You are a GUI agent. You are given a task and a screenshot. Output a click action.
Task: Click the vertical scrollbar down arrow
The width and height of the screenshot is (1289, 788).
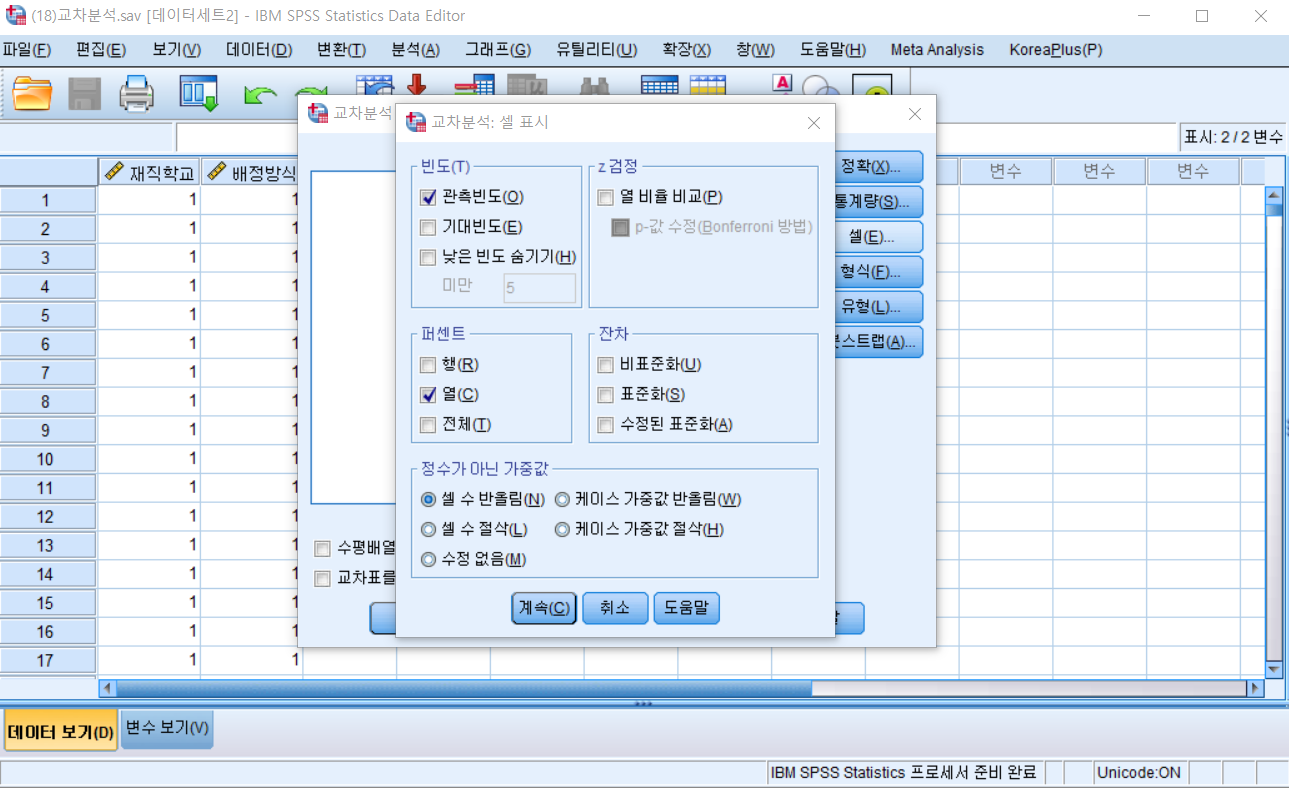pyautogui.click(x=1274, y=669)
